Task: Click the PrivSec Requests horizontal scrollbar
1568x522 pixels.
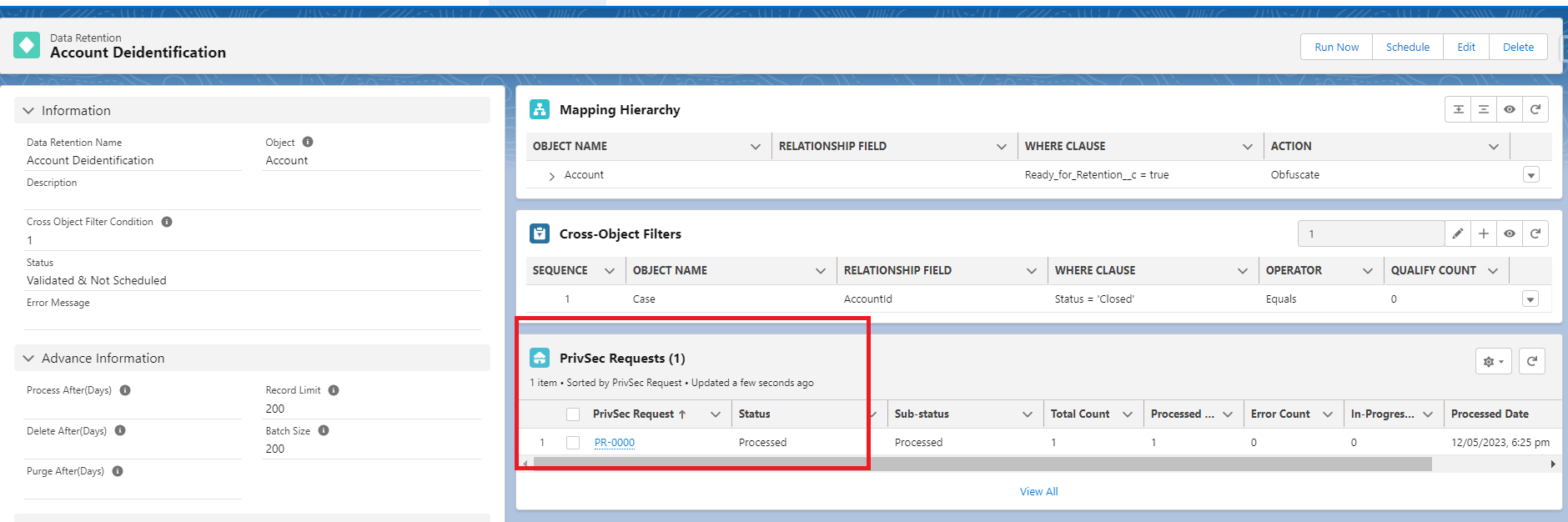Action: (x=983, y=464)
